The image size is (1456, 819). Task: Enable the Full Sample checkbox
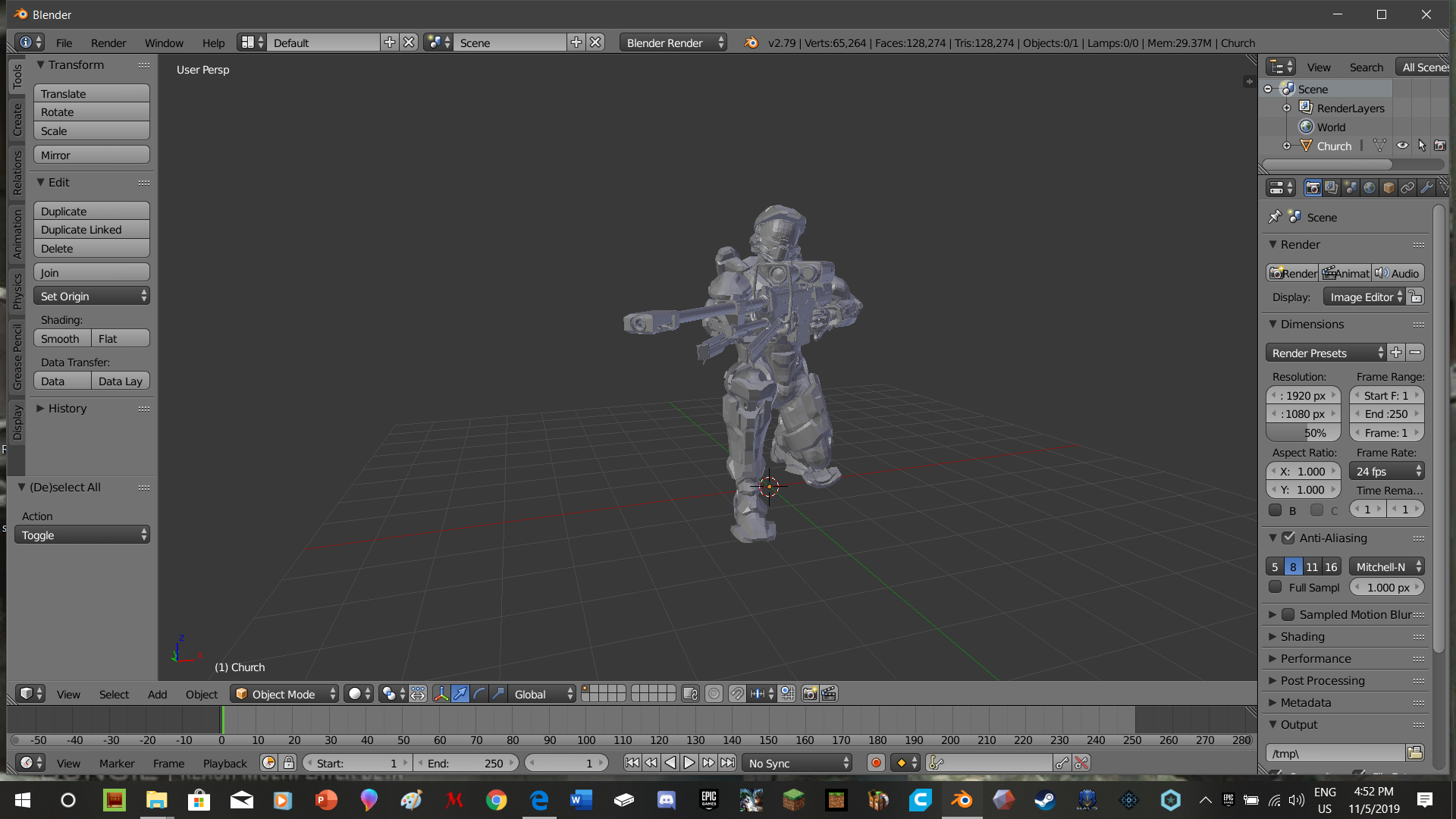(1276, 587)
